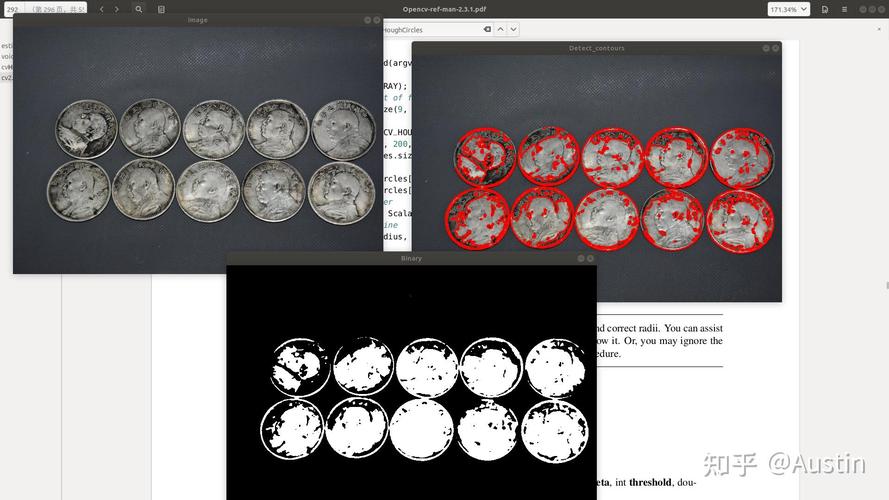Go to the next page arrow

[117, 9]
